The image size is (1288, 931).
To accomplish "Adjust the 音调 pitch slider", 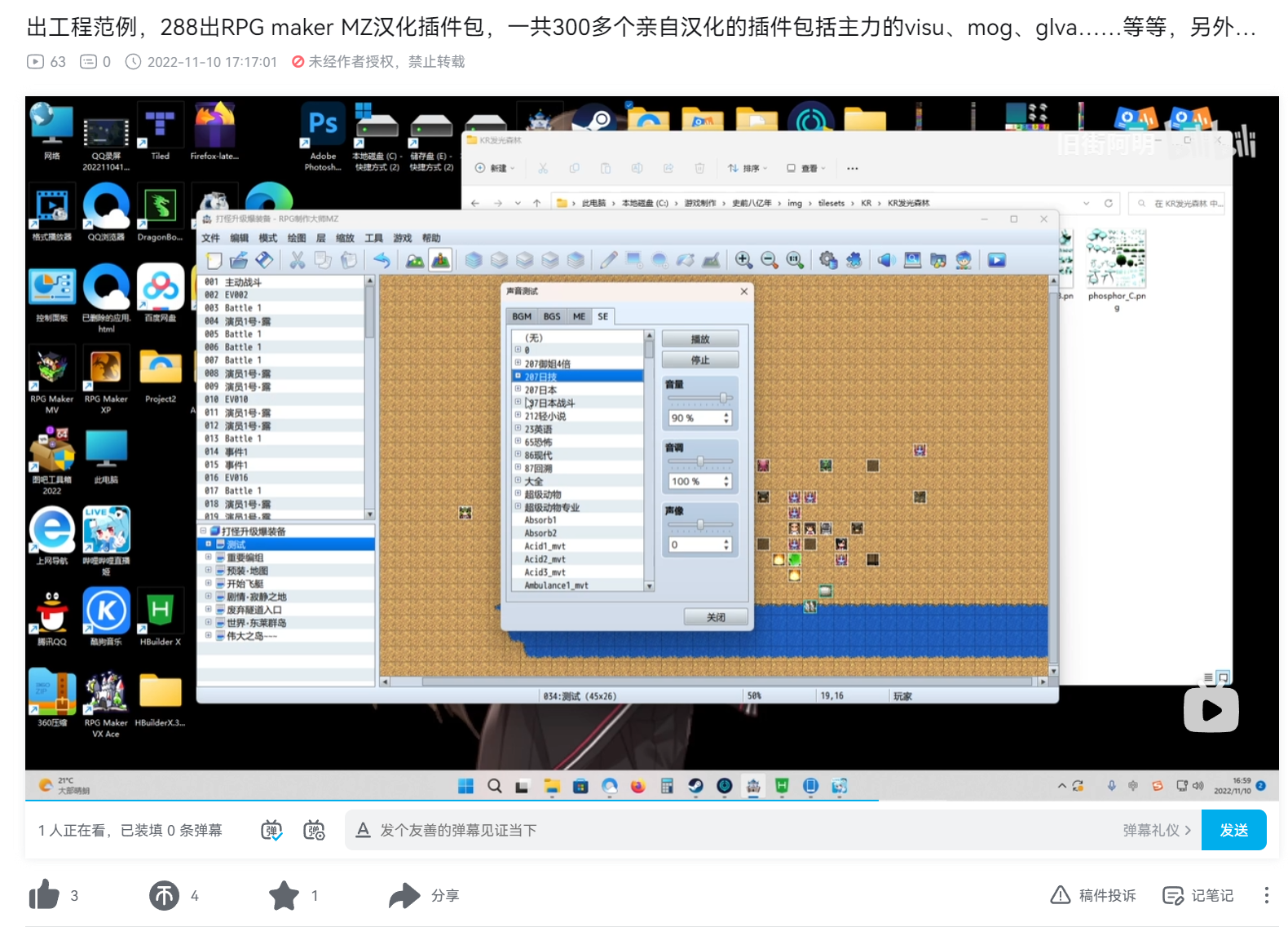I will click(700, 461).
